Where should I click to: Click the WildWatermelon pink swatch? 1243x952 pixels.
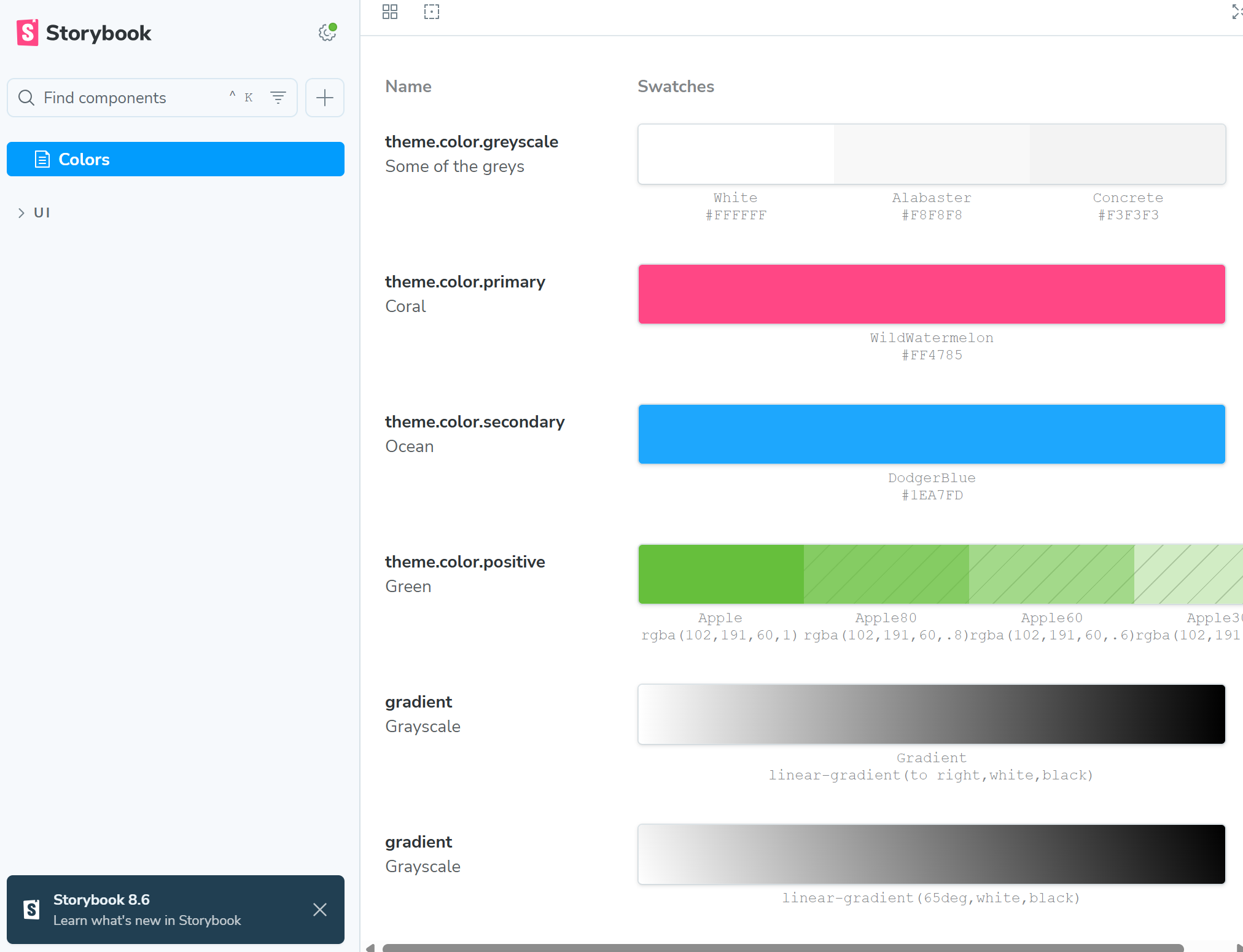[932, 294]
